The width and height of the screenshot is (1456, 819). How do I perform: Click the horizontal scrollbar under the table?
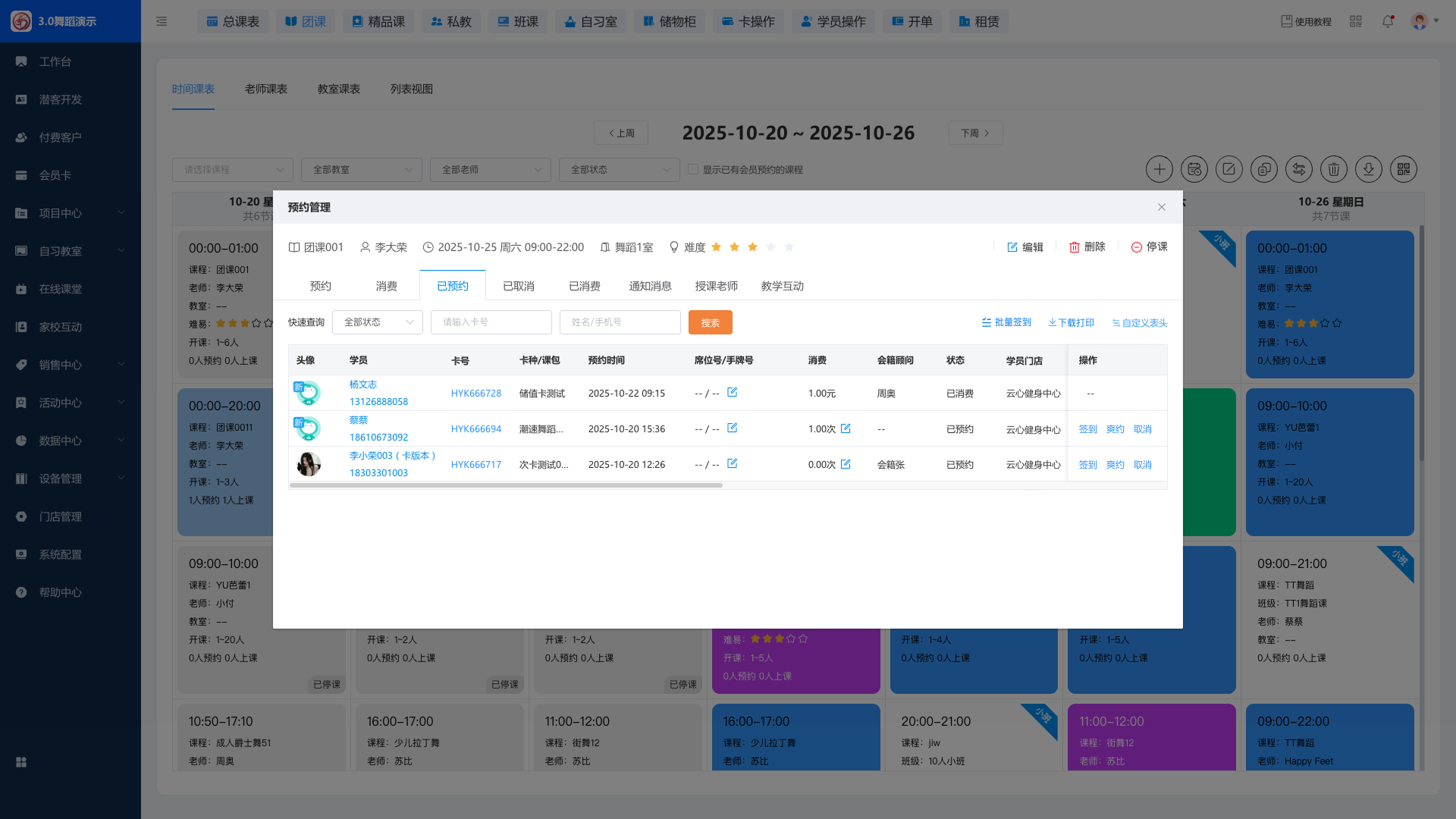[x=506, y=485]
